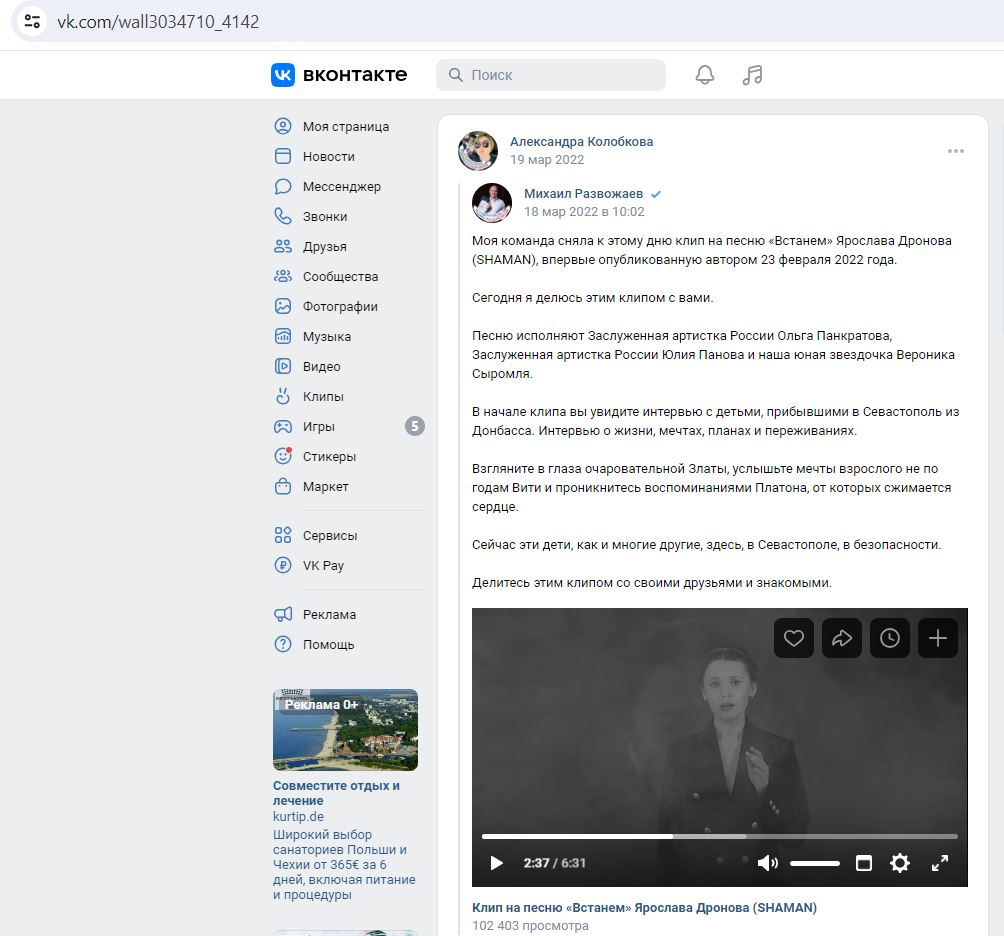This screenshot has width=1004, height=936.
Task: Adjust the video volume slider
Action: pos(814,863)
